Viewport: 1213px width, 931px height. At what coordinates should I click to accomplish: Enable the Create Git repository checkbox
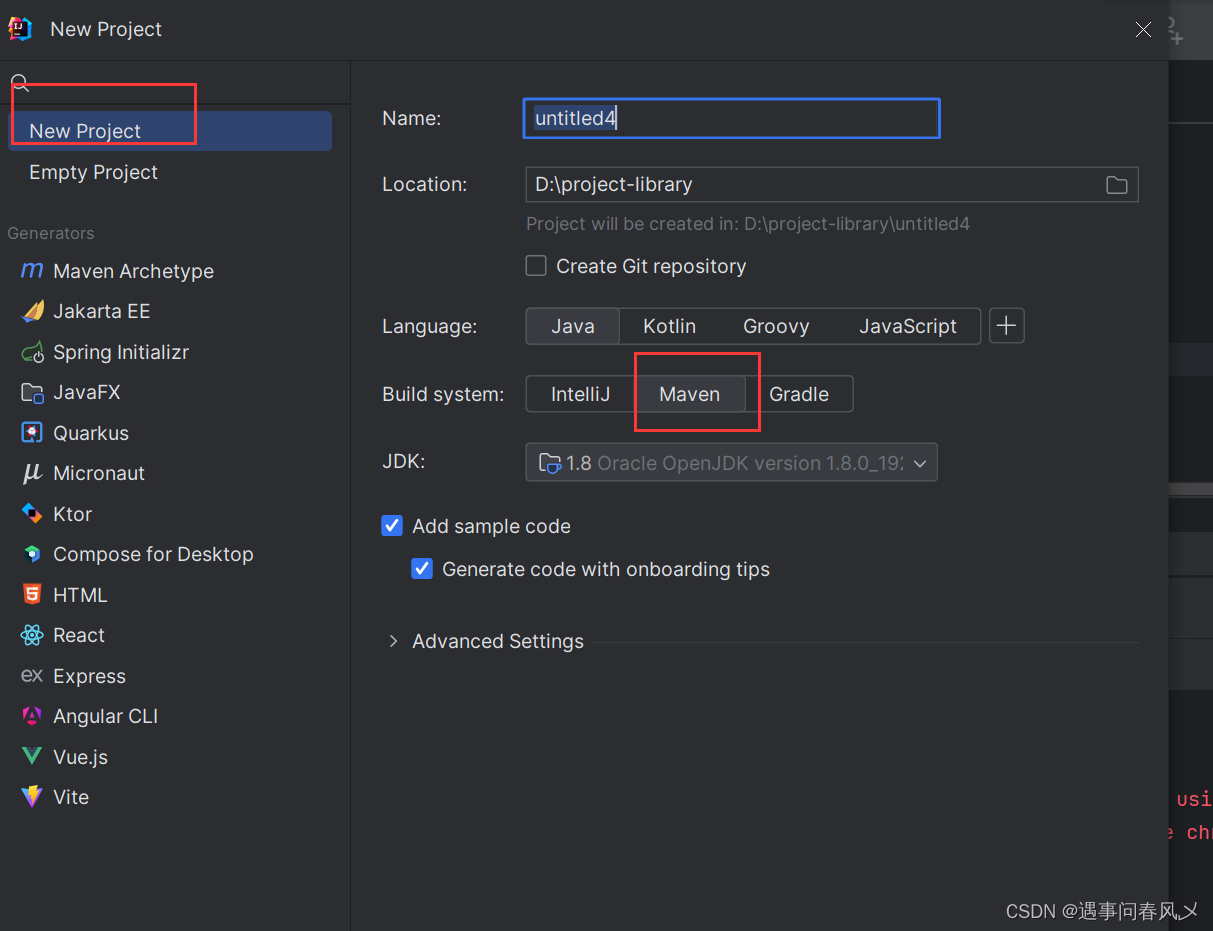[537, 266]
